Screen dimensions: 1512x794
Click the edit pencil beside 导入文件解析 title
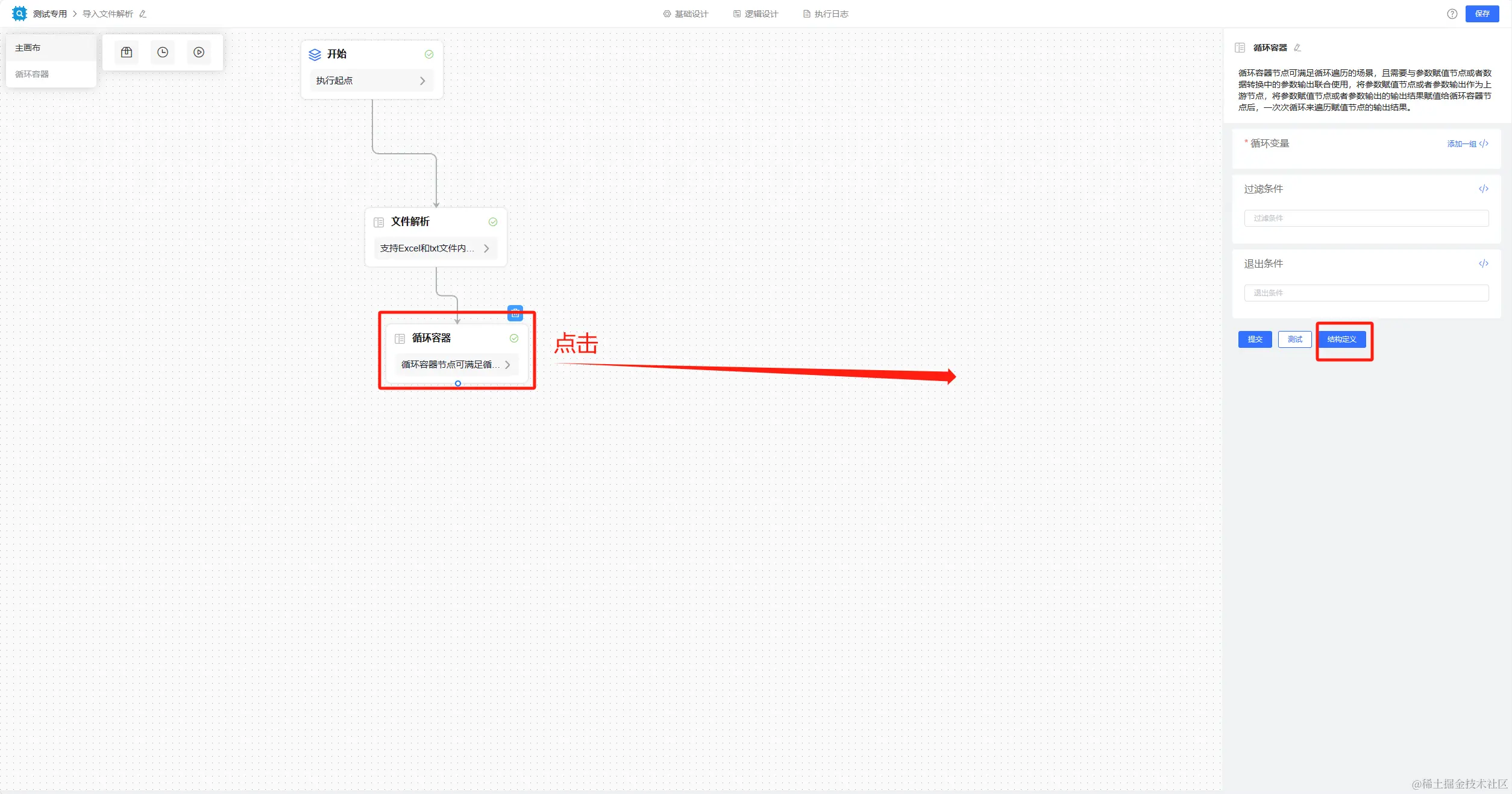click(x=143, y=14)
